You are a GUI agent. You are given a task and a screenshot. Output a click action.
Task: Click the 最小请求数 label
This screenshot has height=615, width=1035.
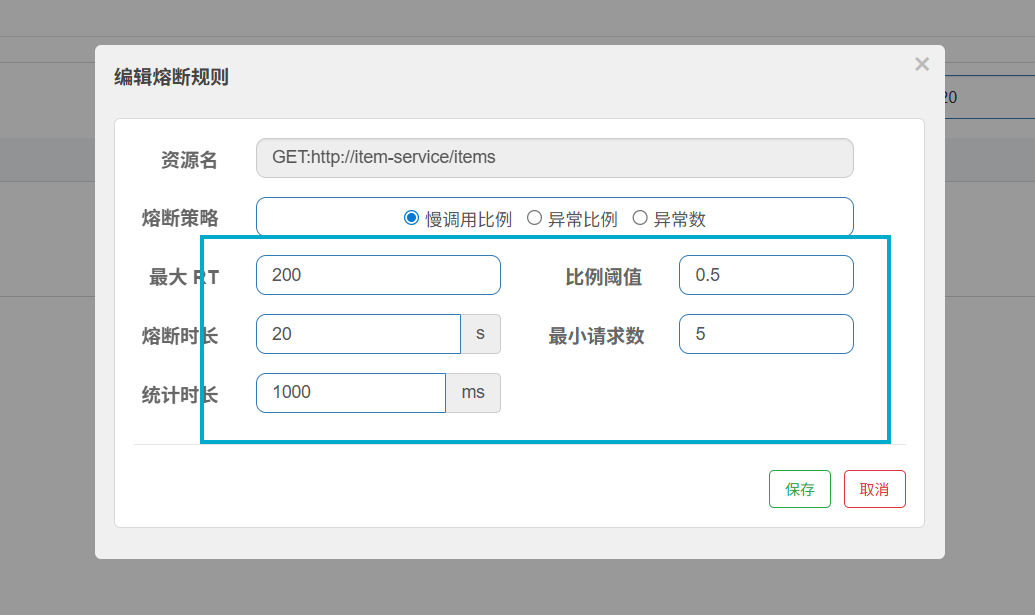[x=596, y=336]
